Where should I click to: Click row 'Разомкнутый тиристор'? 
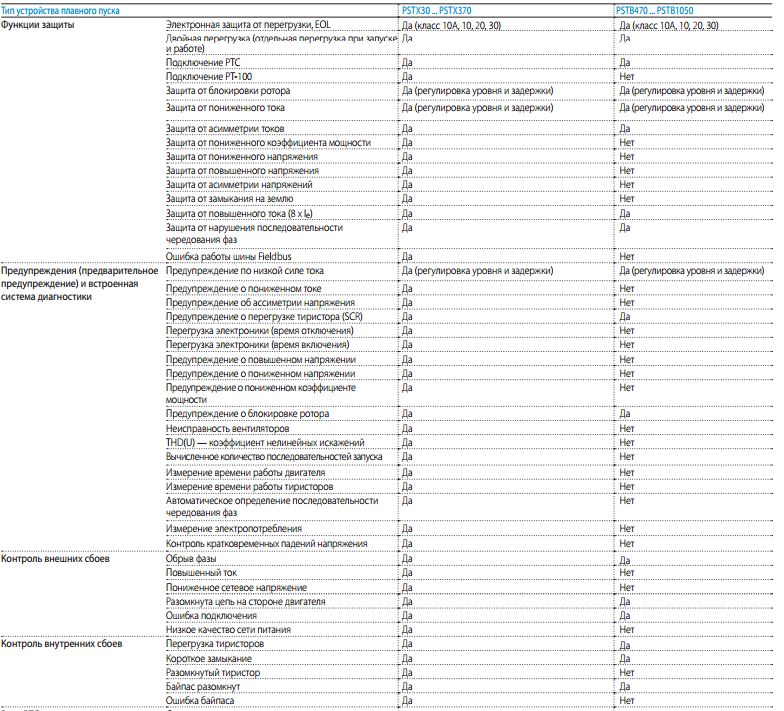[x=213, y=672]
